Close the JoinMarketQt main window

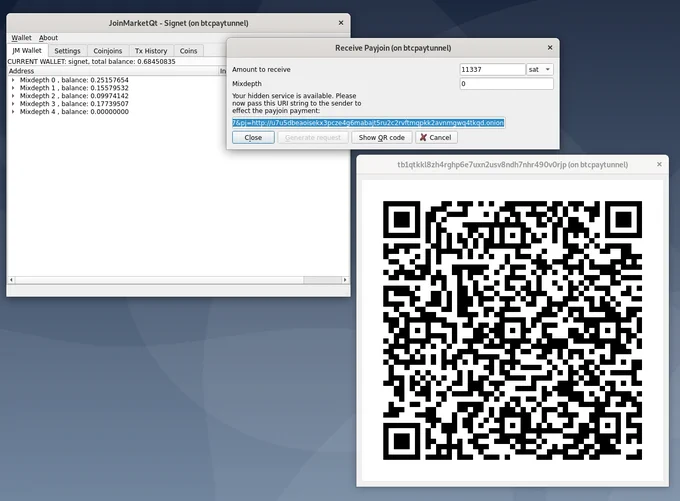(341, 23)
